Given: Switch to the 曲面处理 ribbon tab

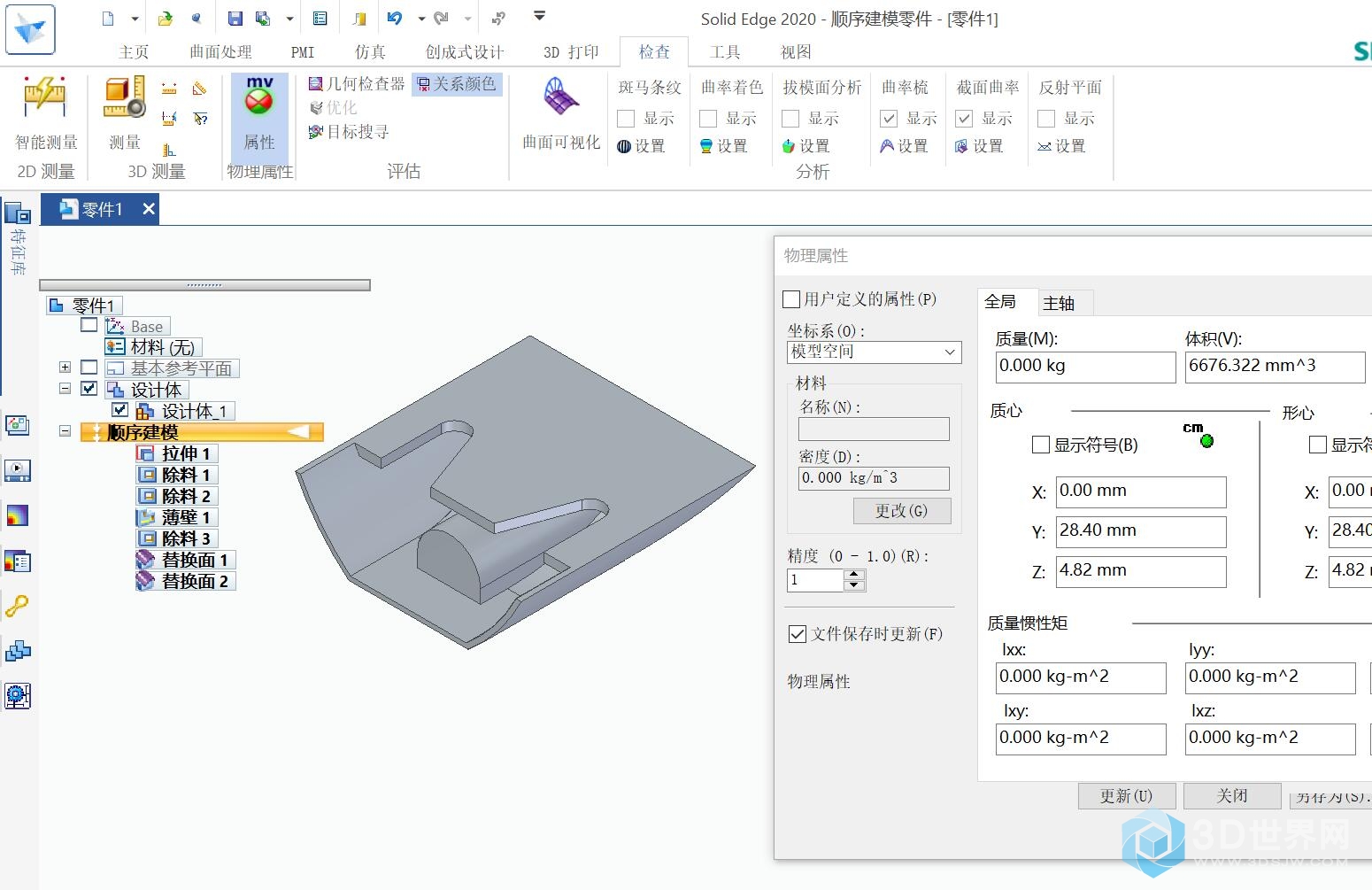Looking at the screenshot, I should pos(220,52).
